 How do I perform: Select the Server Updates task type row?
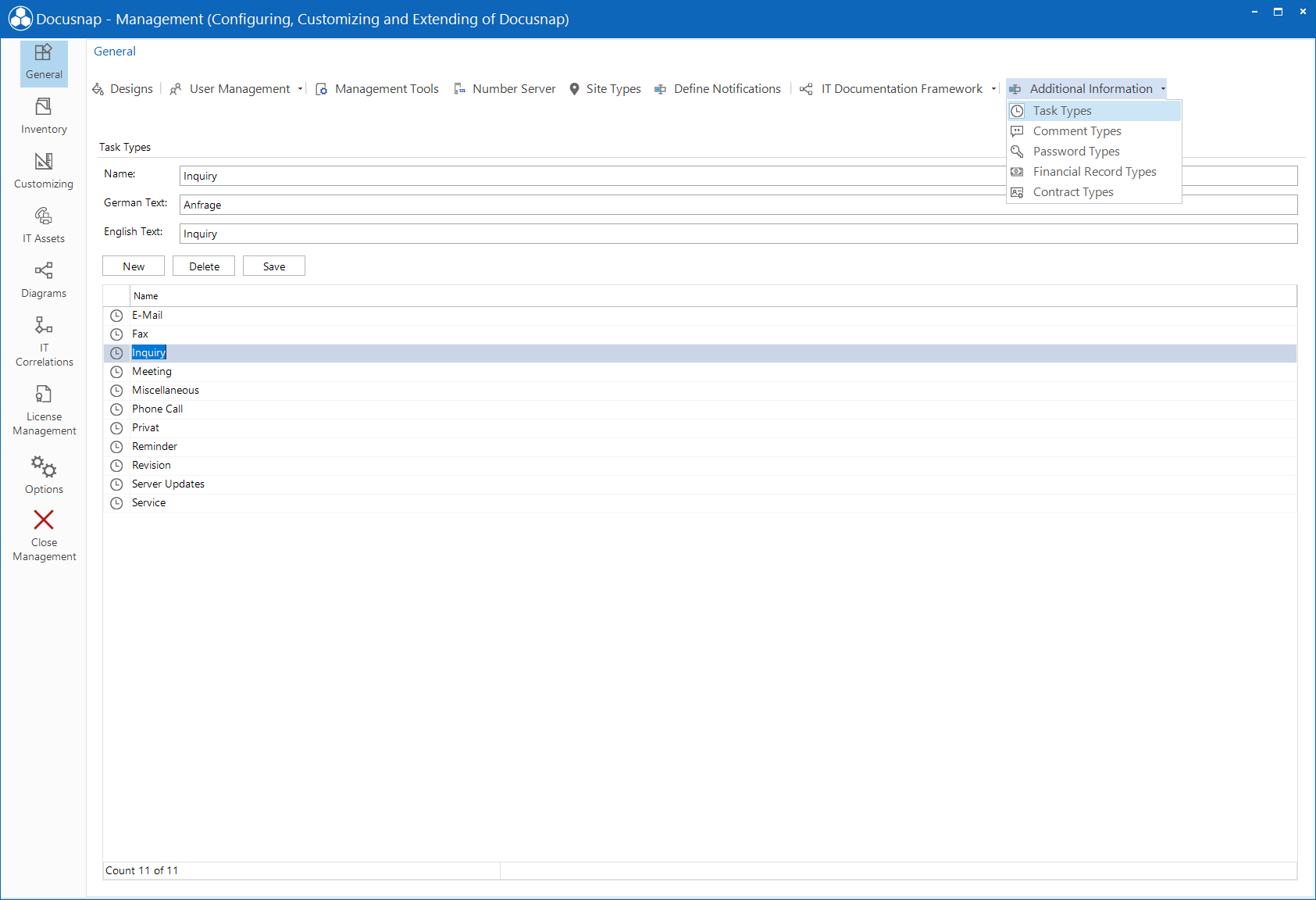[700, 484]
